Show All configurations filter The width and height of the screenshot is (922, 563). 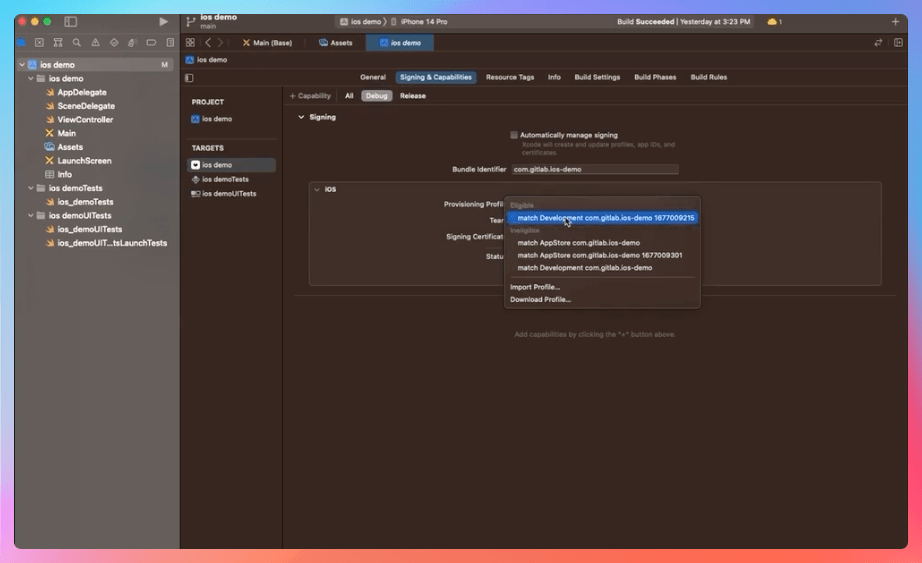click(349, 96)
